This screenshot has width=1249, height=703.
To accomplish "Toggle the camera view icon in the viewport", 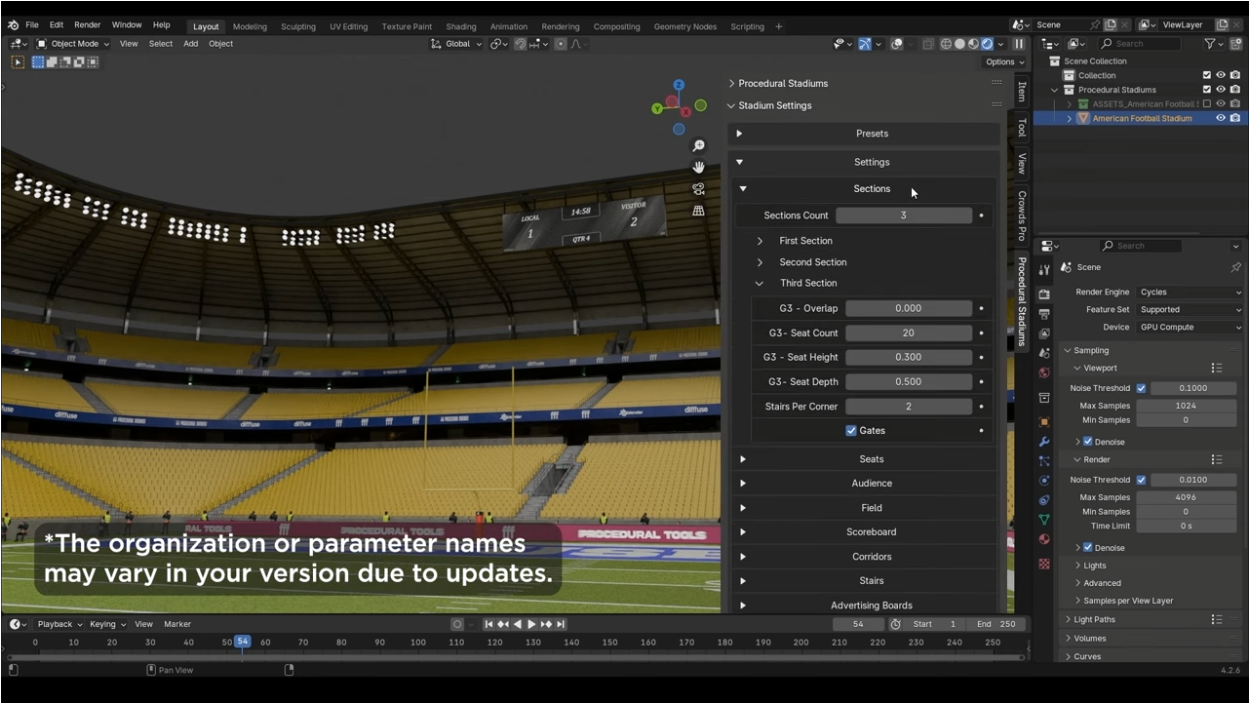I will [697, 190].
